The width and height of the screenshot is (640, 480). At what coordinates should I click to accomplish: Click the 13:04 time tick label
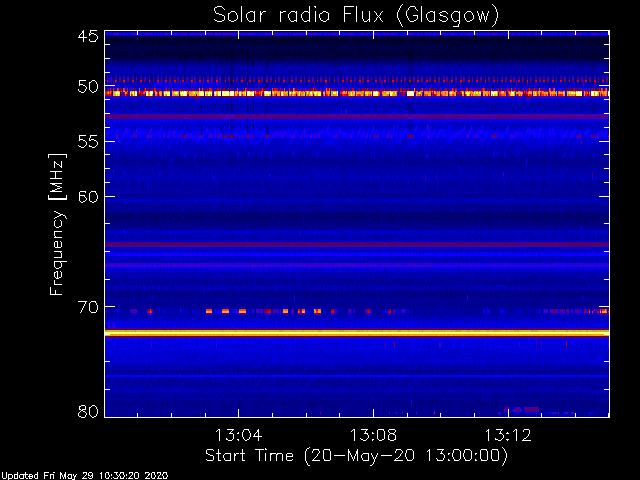click(x=238, y=435)
